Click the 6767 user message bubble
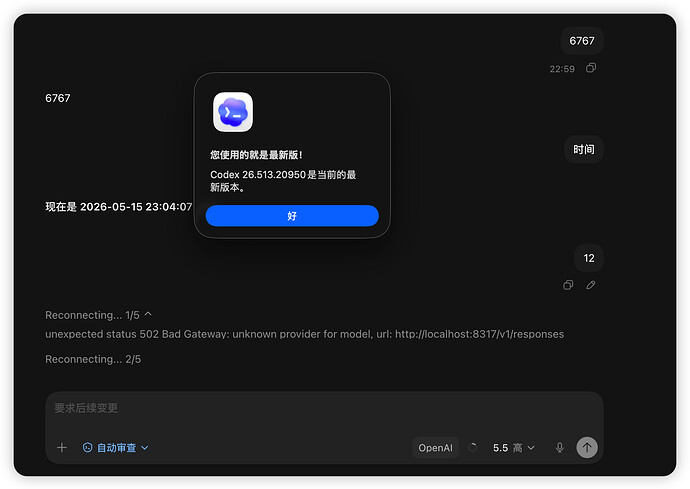 click(582, 41)
